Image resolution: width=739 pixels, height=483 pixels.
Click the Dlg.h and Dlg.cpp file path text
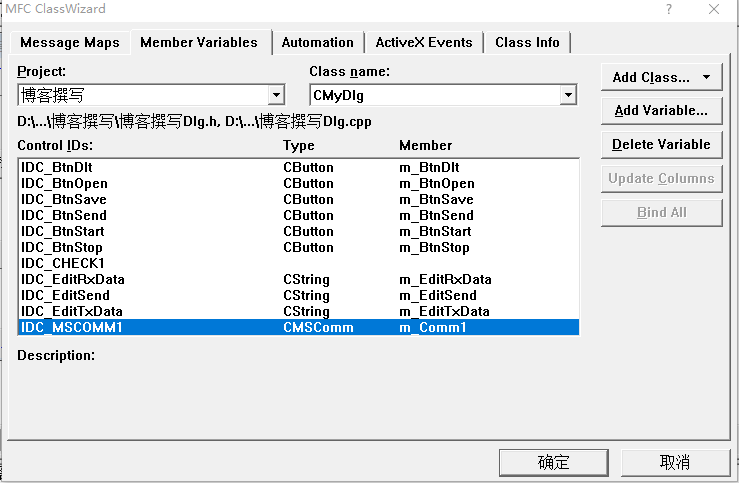(194, 122)
